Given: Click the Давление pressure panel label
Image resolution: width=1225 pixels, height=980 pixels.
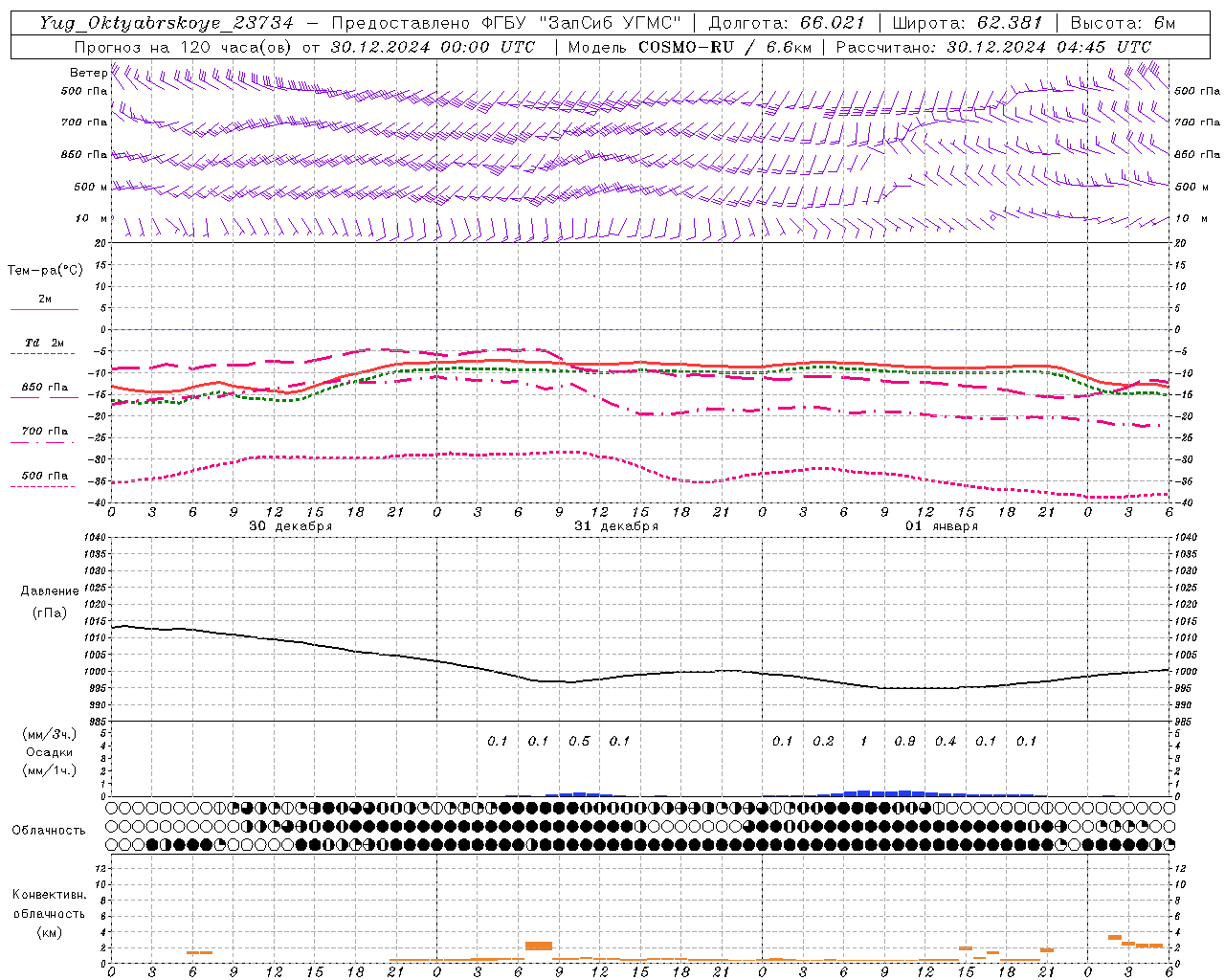Looking at the screenshot, I should pyautogui.click(x=50, y=591).
